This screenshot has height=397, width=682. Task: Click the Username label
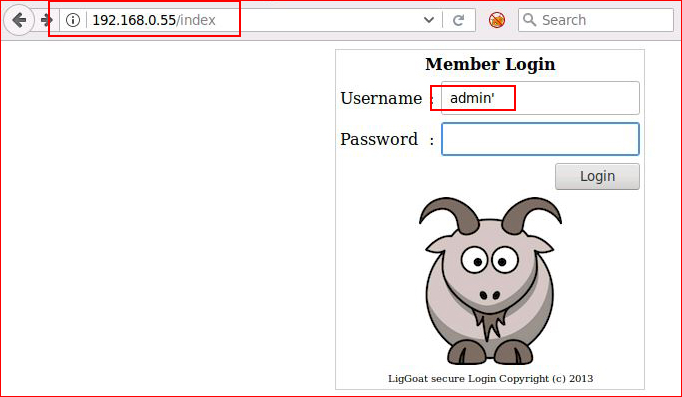pyautogui.click(x=381, y=98)
